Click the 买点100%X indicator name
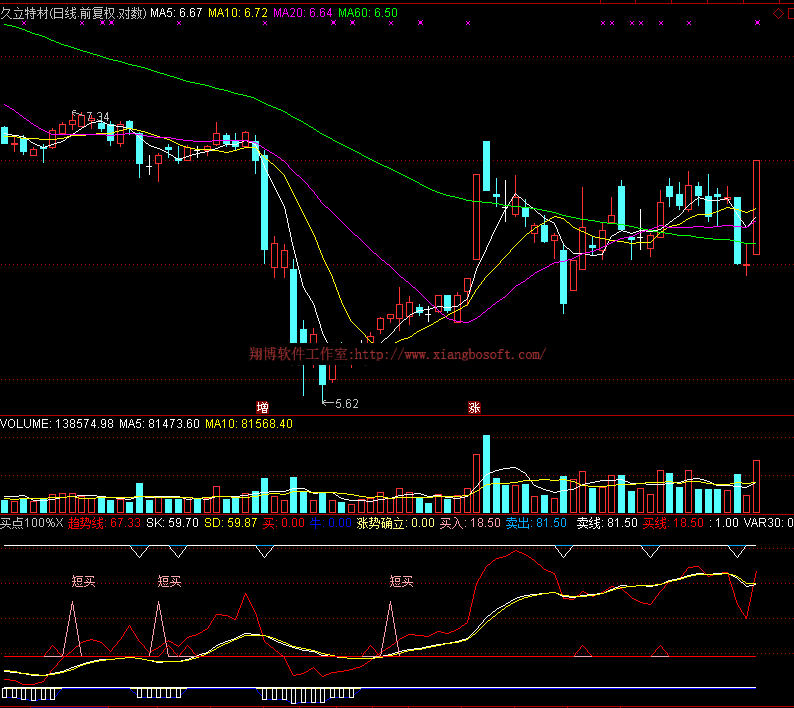794x708 pixels. [31, 522]
